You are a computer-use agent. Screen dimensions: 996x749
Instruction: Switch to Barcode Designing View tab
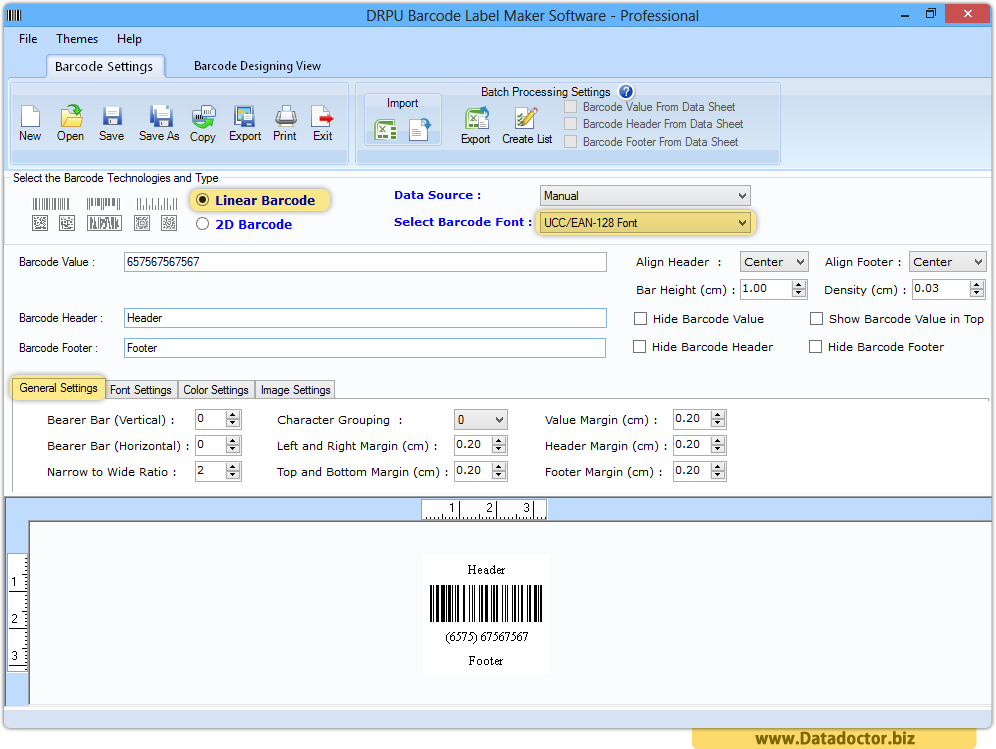pyautogui.click(x=257, y=66)
